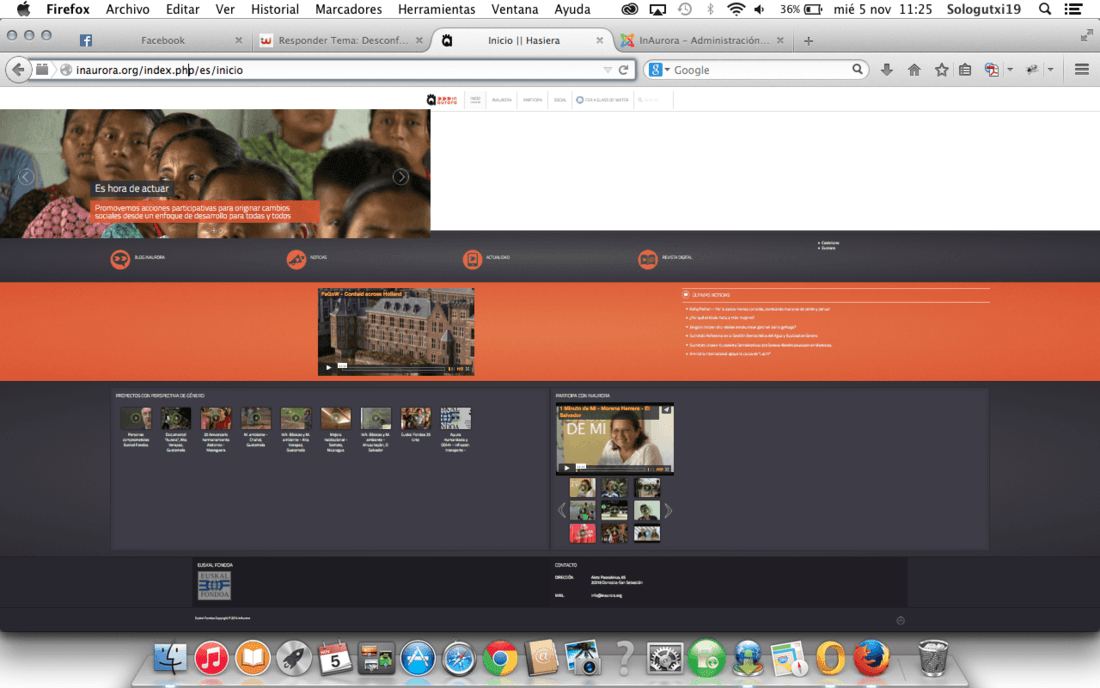
Task: Switch the site language to Castellano
Action: point(830,243)
